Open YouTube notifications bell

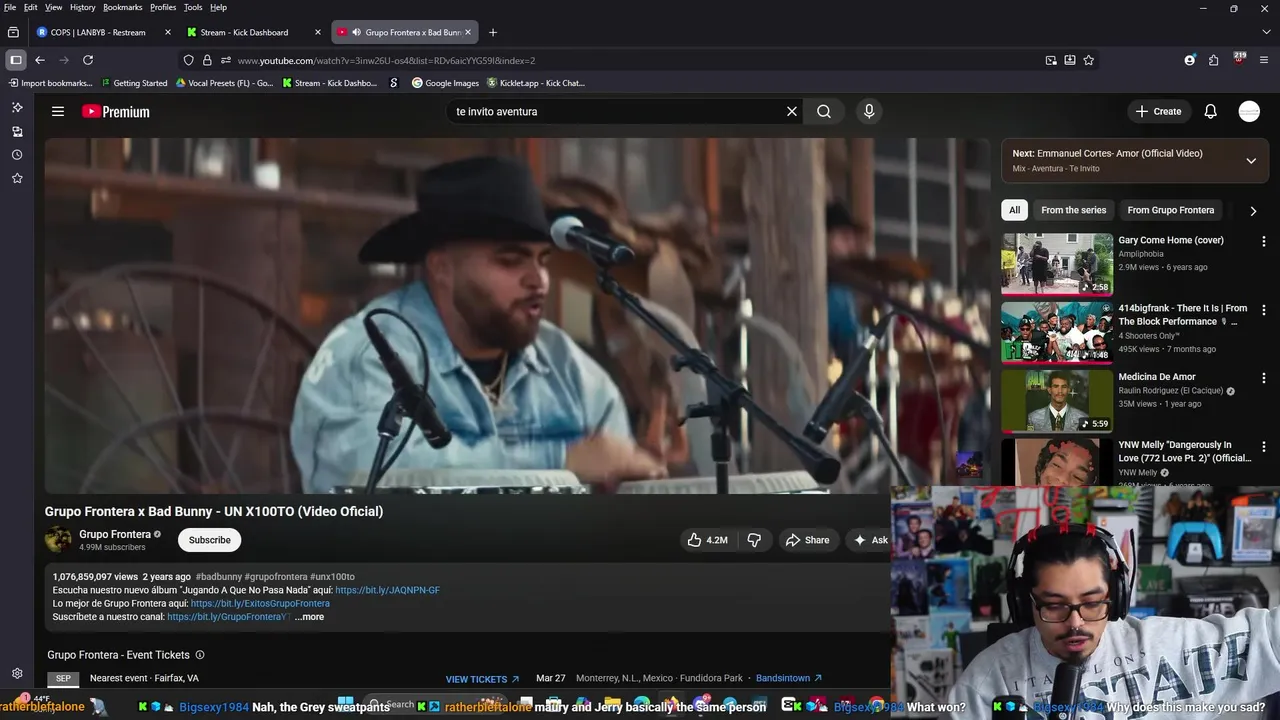1210,111
